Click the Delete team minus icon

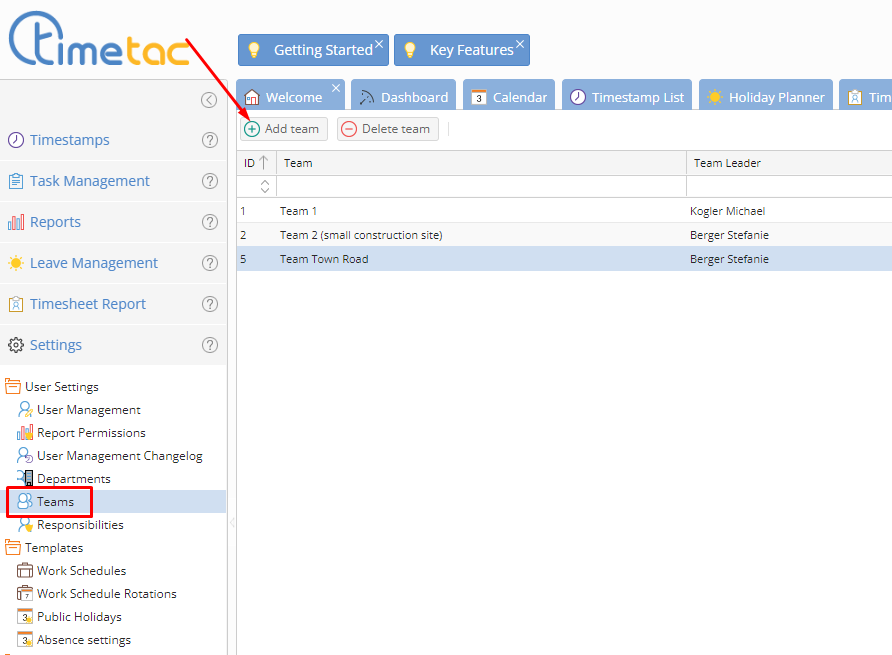[349, 129]
